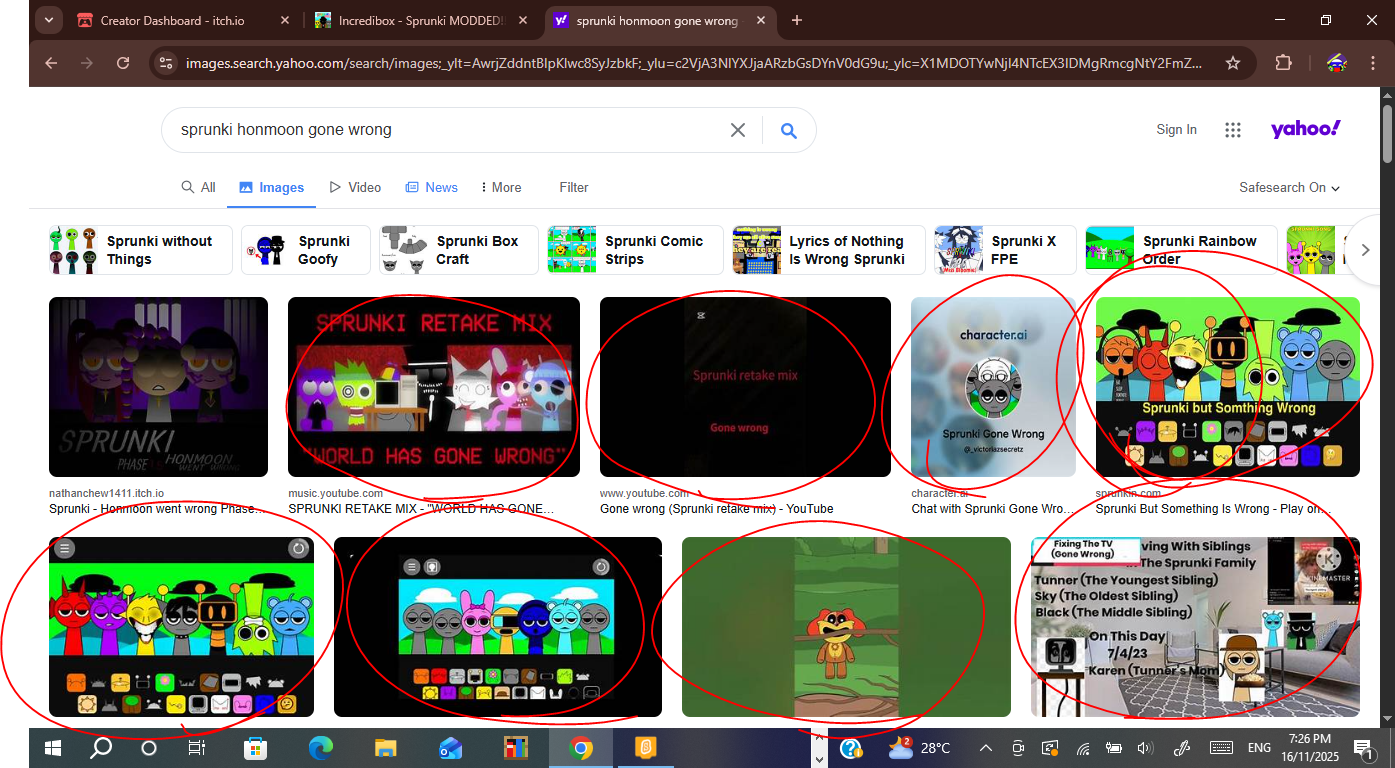The image size is (1395, 768).
Task: Click in the Yahoo search input field
Action: pos(450,130)
